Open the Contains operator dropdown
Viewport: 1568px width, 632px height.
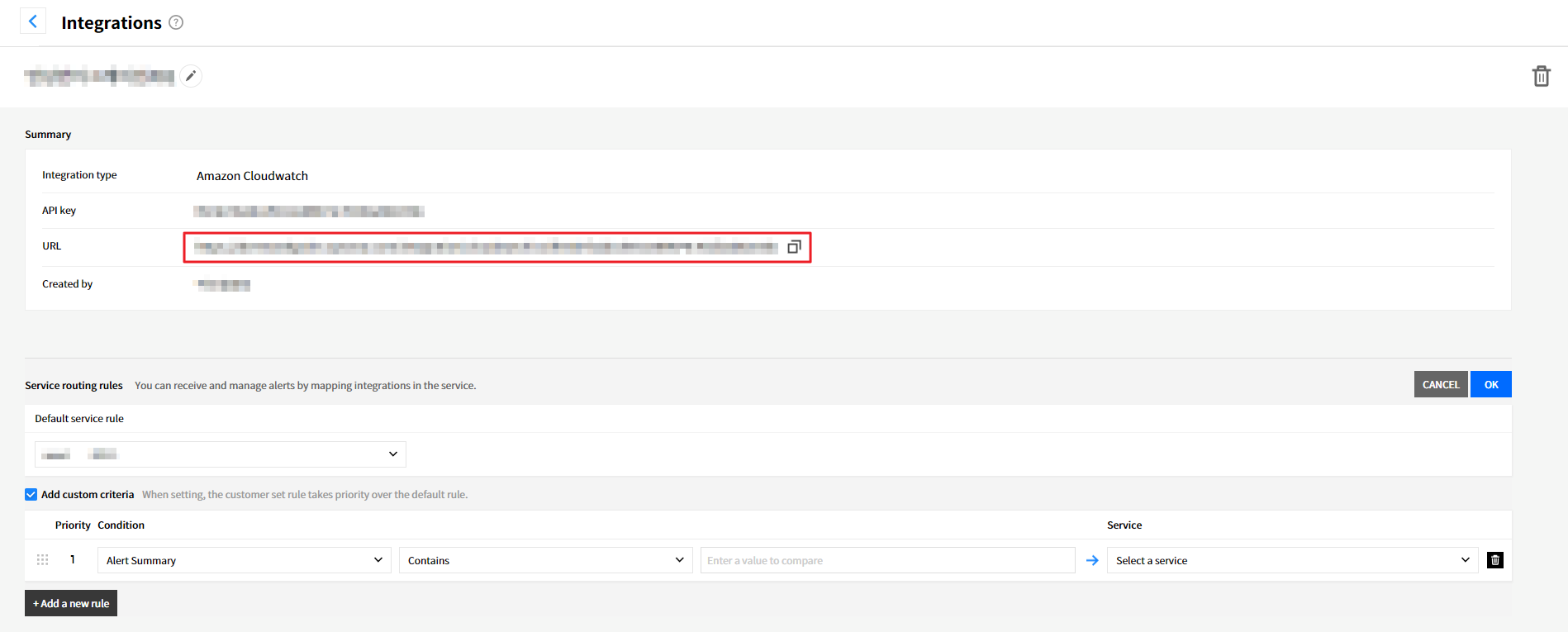pos(545,560)
